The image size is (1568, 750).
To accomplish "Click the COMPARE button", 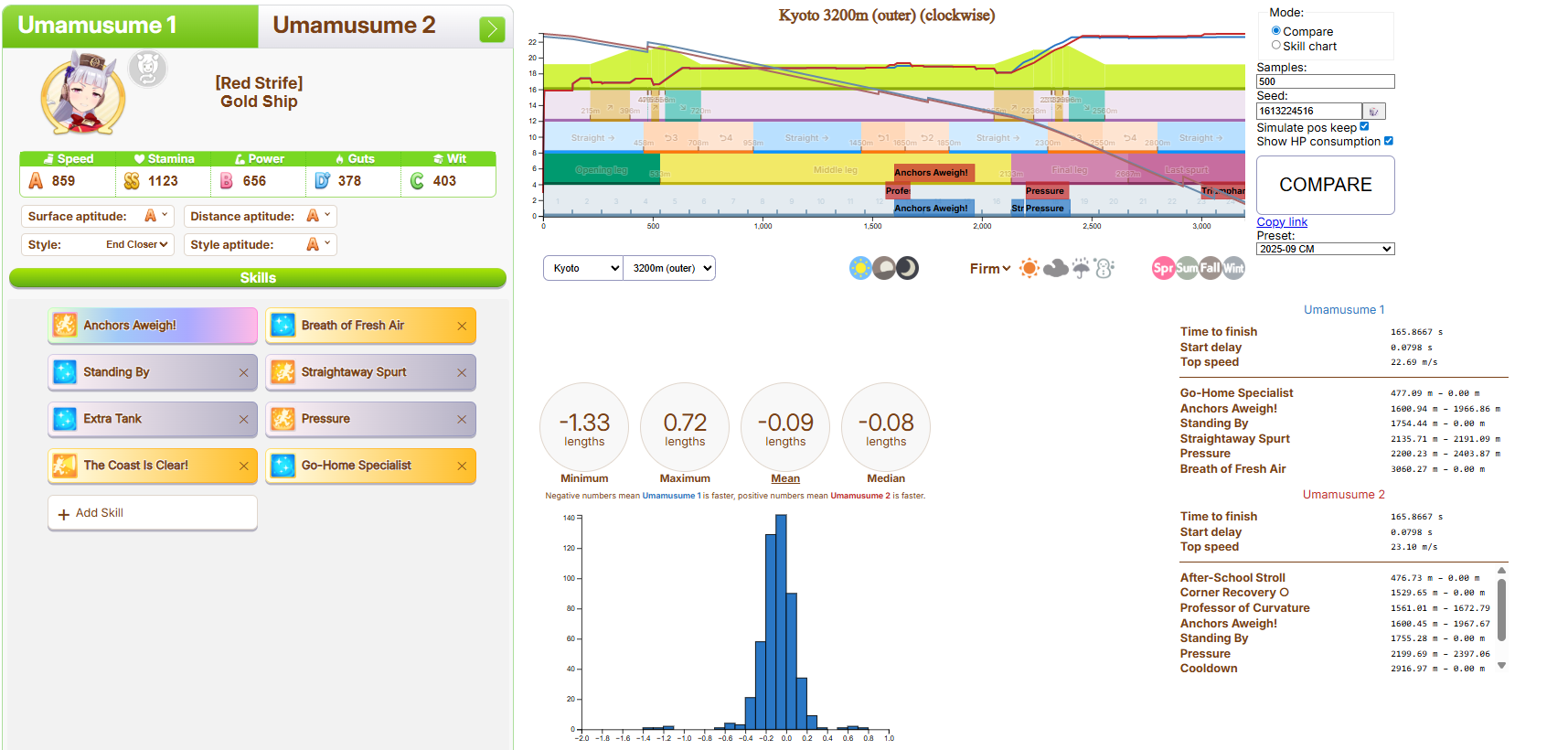I will click(1326, 185).
